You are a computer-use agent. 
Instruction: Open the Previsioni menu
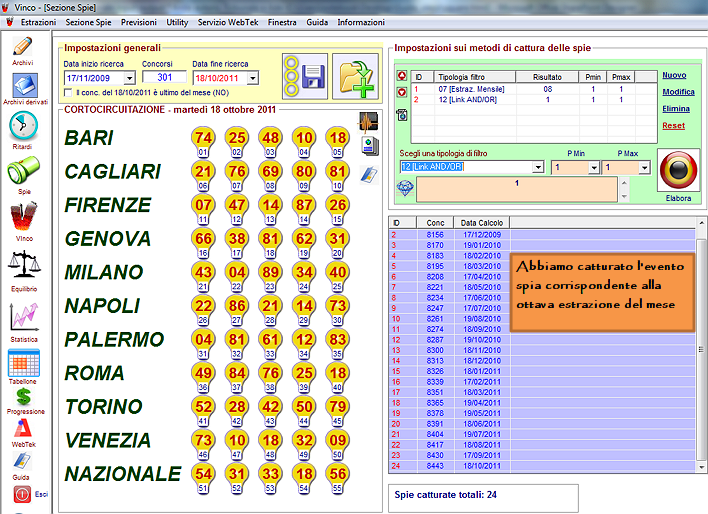click(139, 22)
